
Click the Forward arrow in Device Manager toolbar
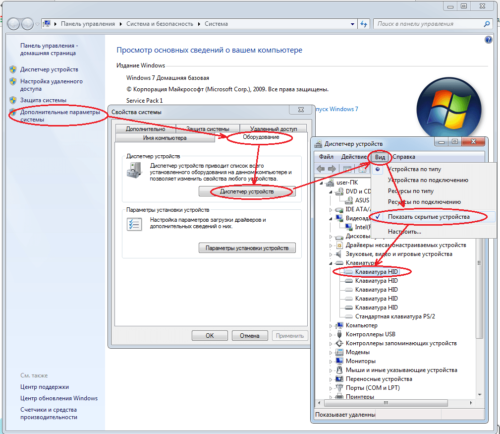coord(332,169)
